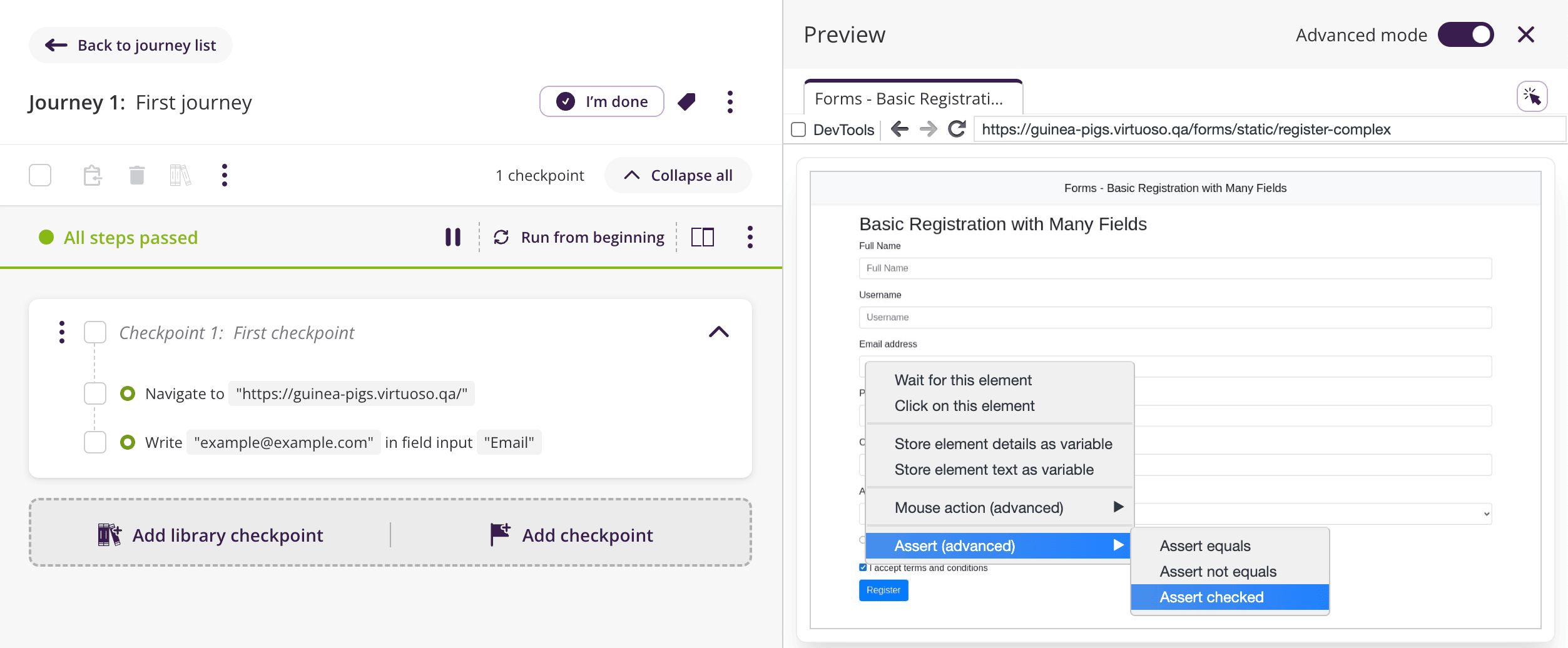The height and width of the screenshot is (648, 1568).
Task: Click the trash delete icon in toolbar
Action: tap(136, 175)
